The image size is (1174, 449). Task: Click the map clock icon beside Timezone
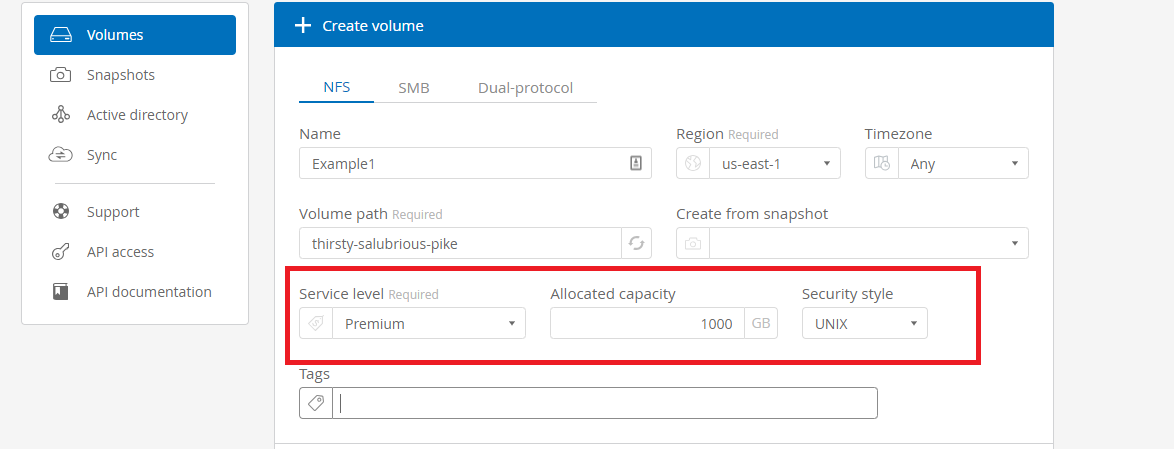(x=881, y=163)
